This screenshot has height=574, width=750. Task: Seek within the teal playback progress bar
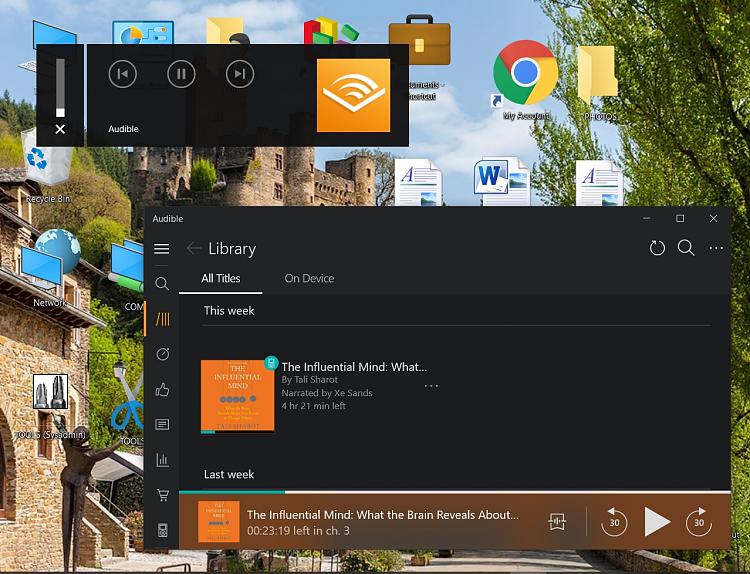click(x=454, y=492)
